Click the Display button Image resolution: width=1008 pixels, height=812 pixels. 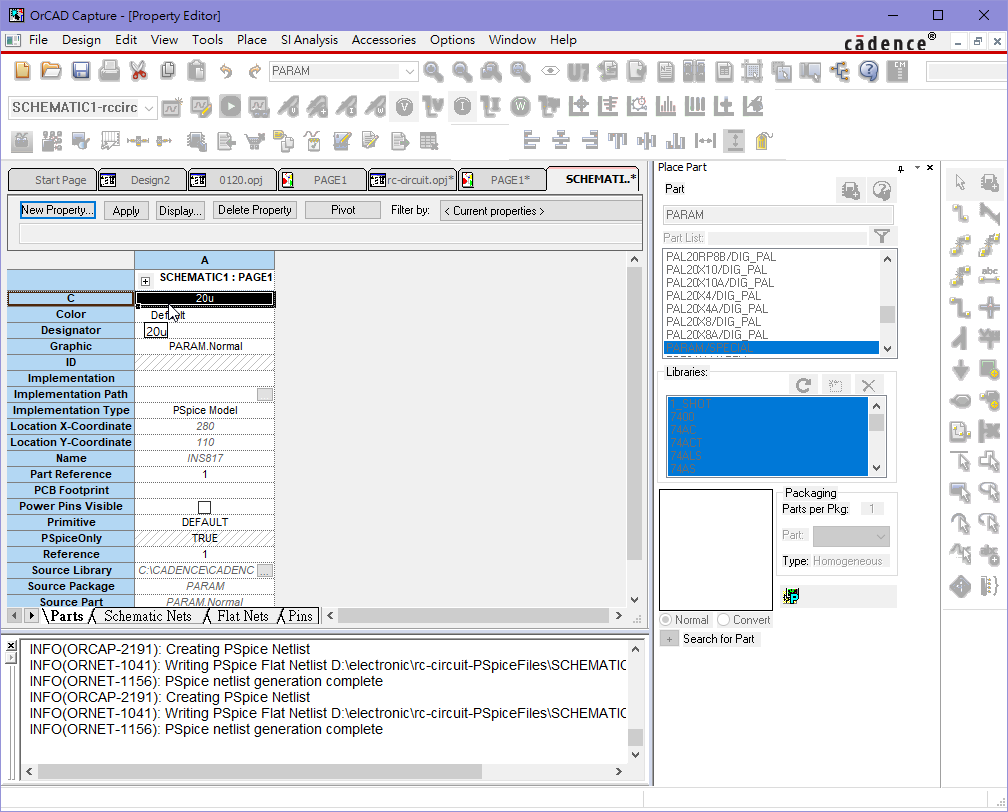[181, 211]
